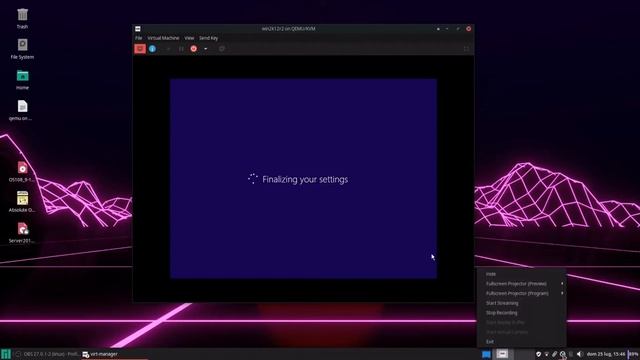Open the clipboard paperclip tray icon

(x=554, y=354)
